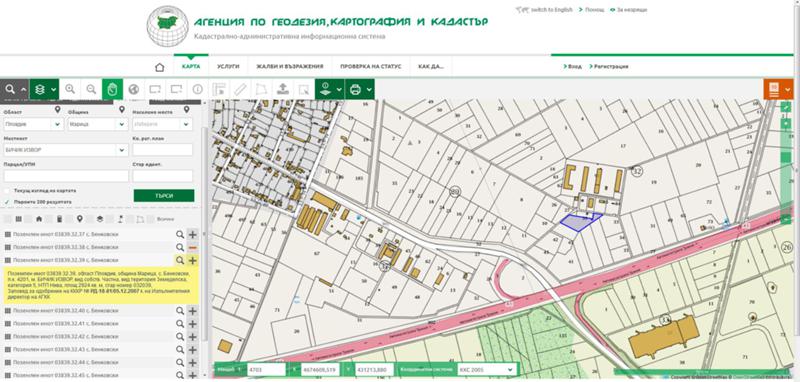Expand the layers button dropdown arrow
Image resolution: width=800 pixels, height=382 pixels.
tap(54, 89)
